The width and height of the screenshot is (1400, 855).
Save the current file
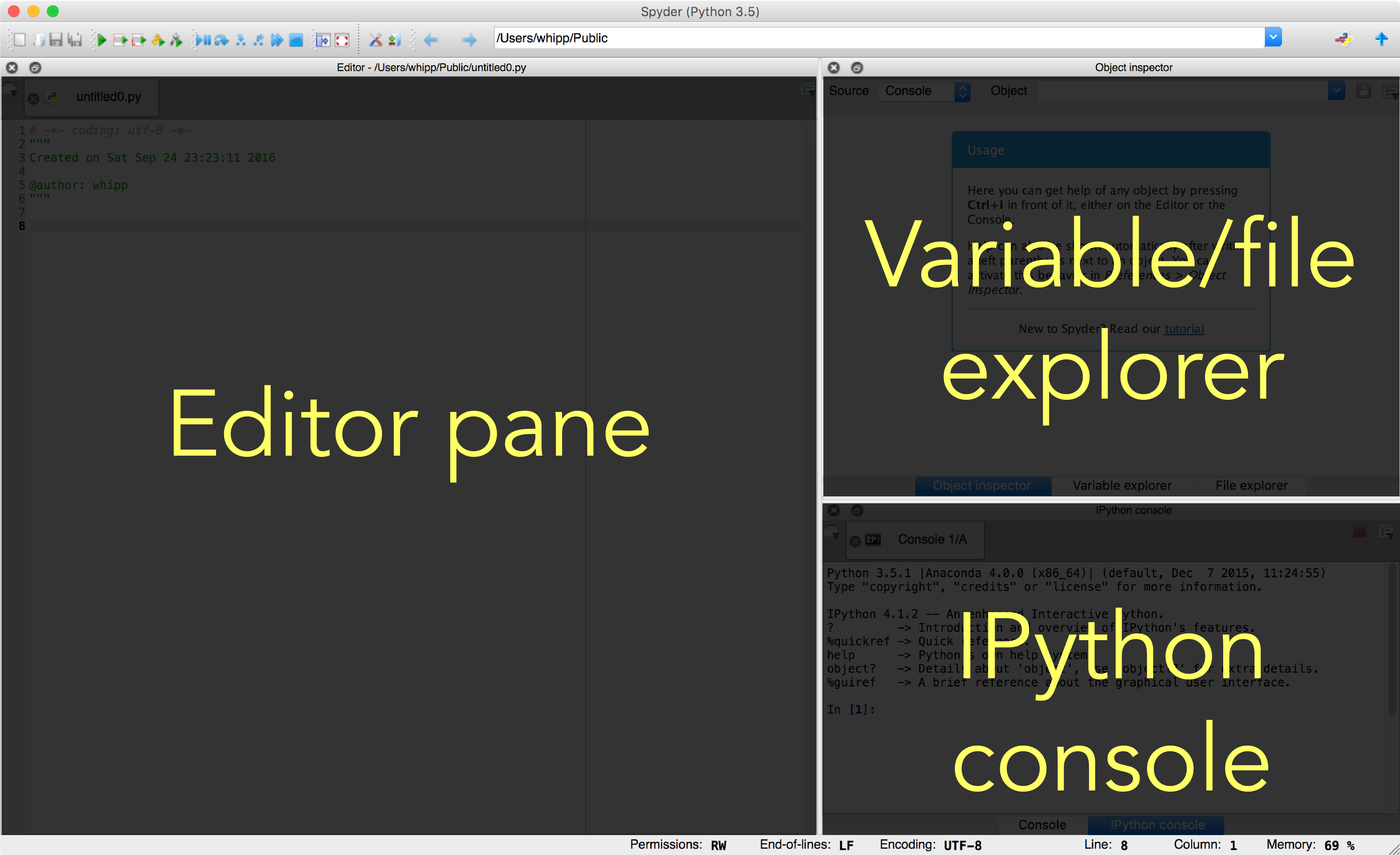click(56, 39)
